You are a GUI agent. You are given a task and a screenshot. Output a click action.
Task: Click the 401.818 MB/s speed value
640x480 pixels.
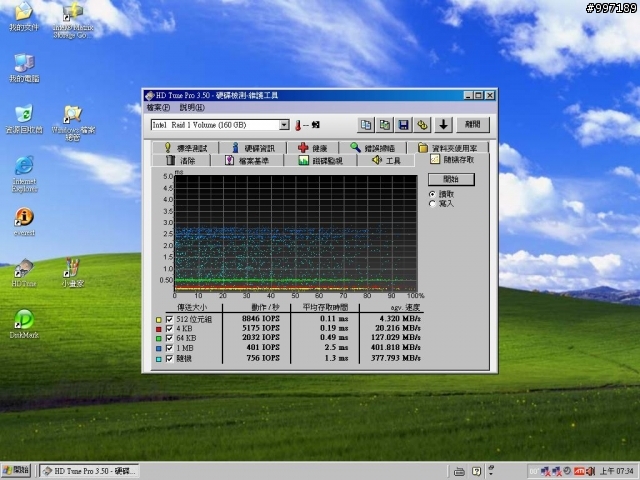point(396,348)
